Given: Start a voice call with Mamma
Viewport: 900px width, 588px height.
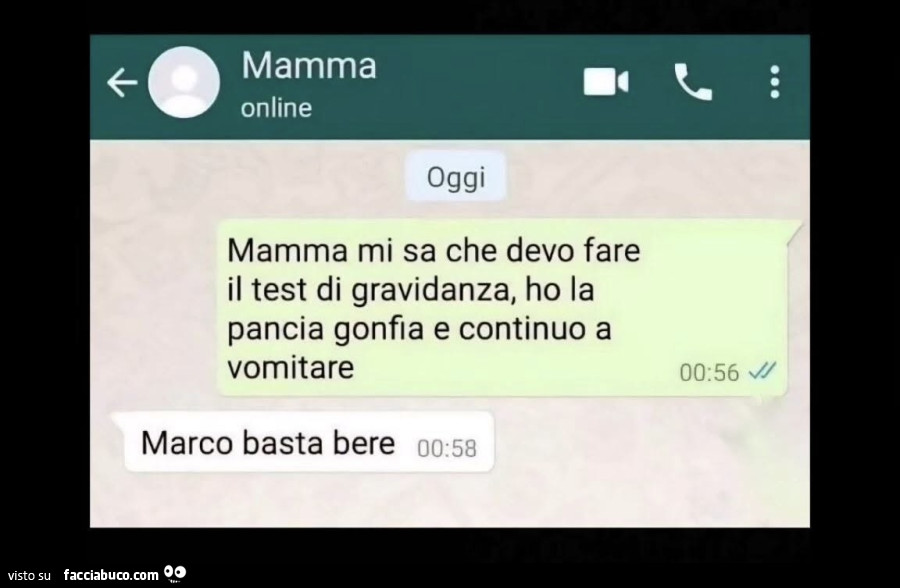Looking at the screenshot, I should (693, 82).
